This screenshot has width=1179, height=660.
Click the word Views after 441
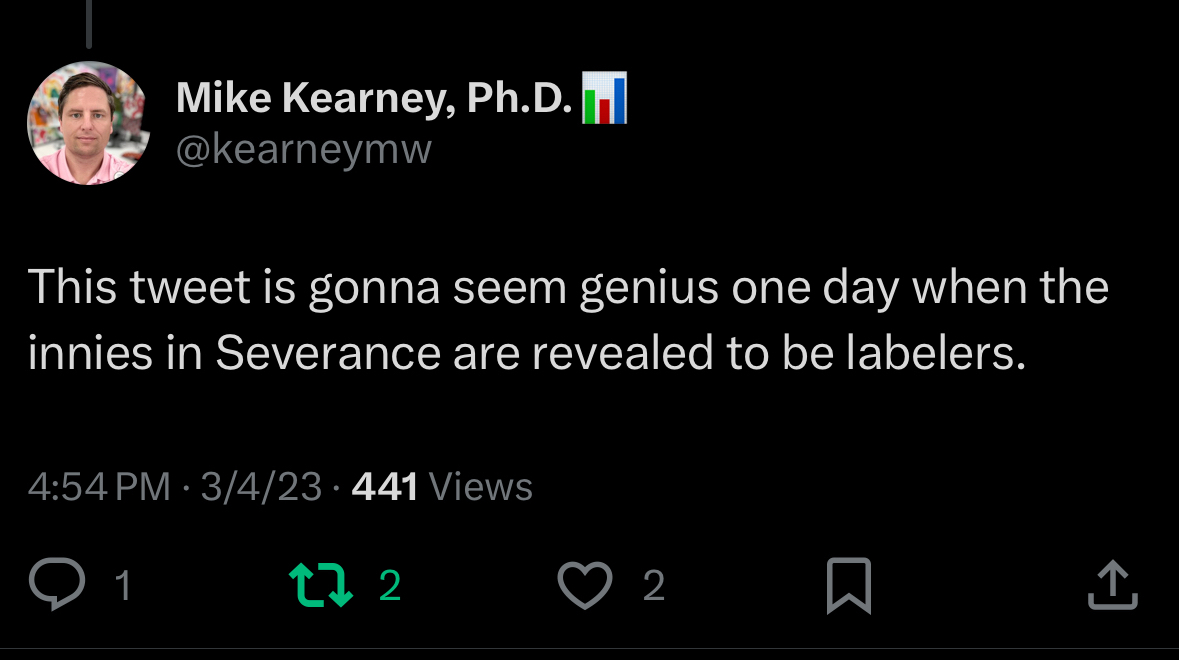click(480, 487)
